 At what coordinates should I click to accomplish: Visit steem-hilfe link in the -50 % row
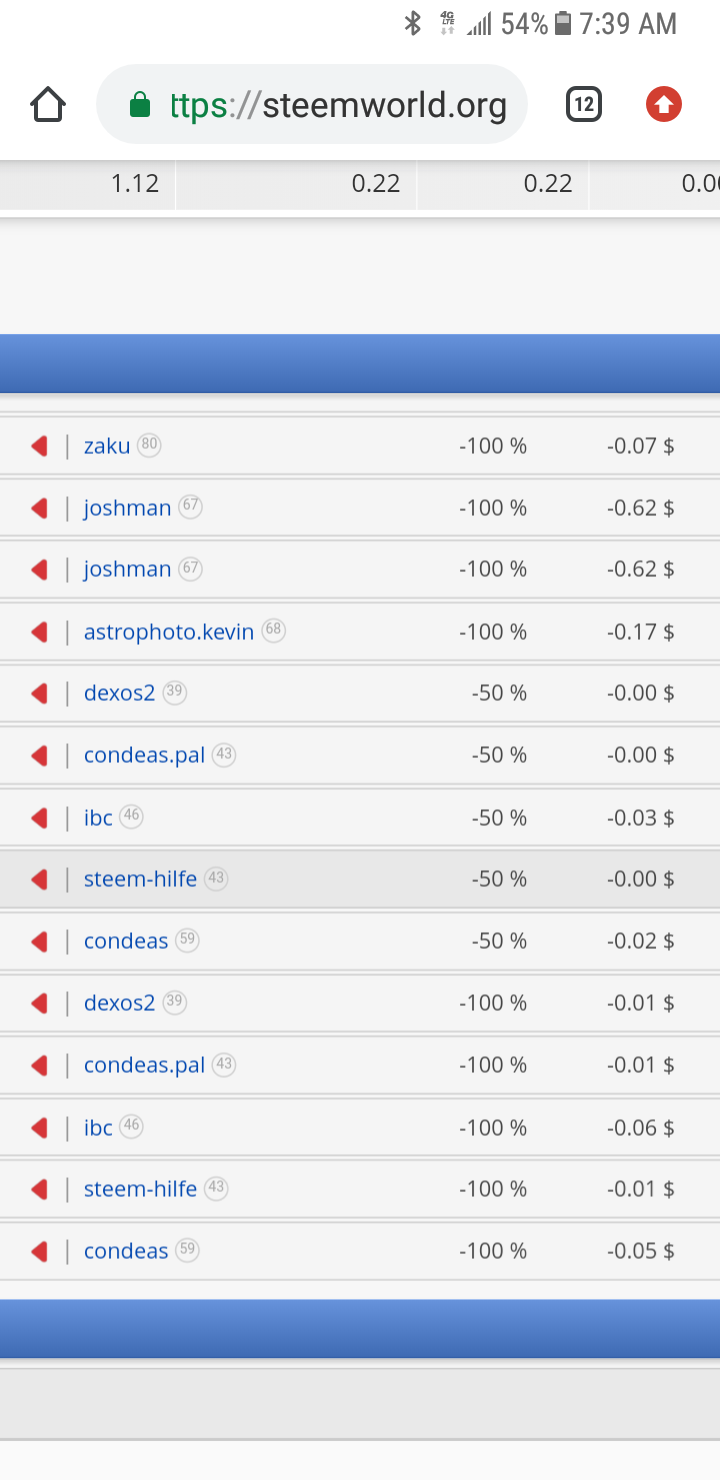point(140,879)
